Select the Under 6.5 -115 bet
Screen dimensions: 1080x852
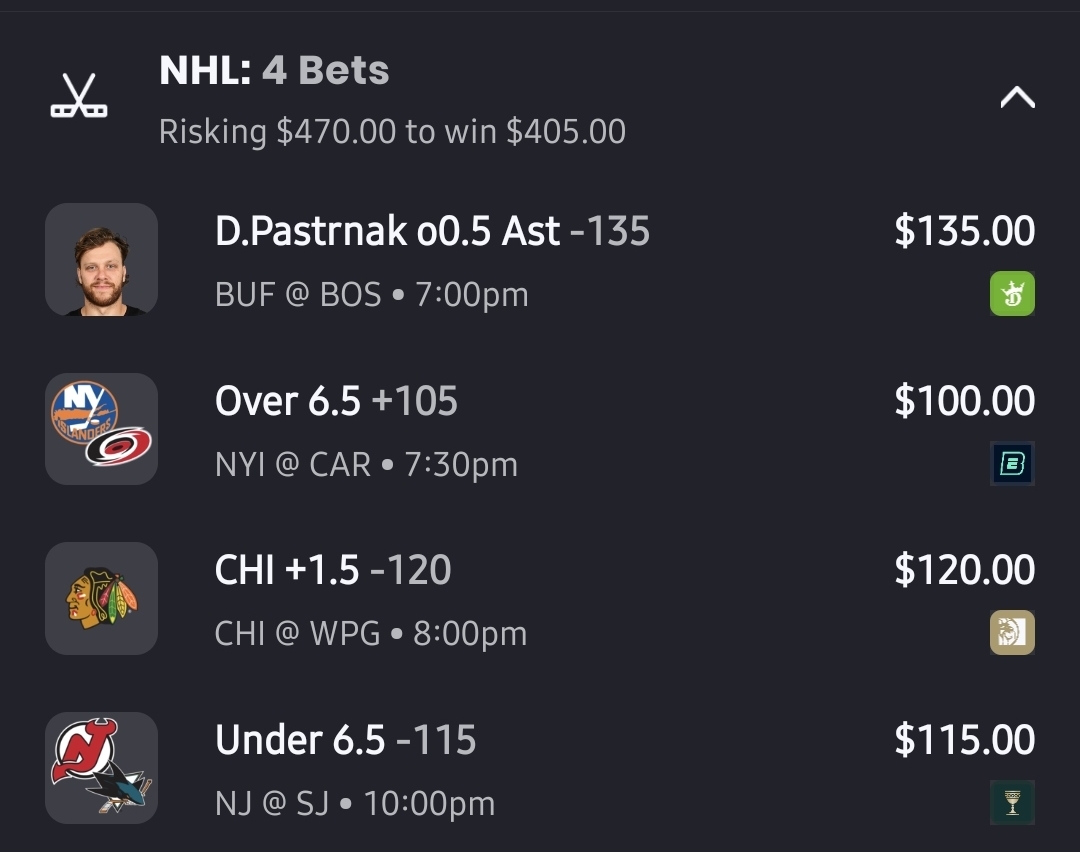tap(345, 740)
